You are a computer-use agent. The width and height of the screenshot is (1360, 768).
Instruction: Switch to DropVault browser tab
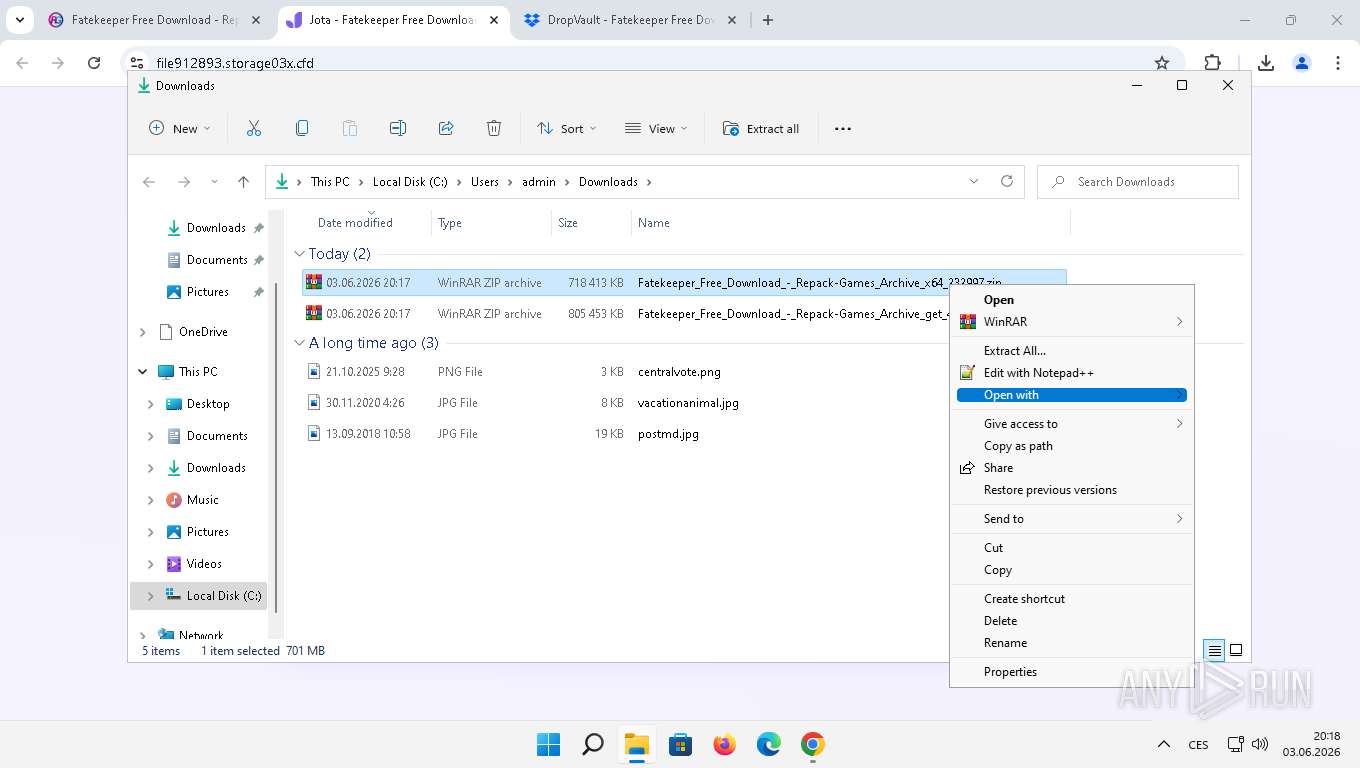click(630, 20)
